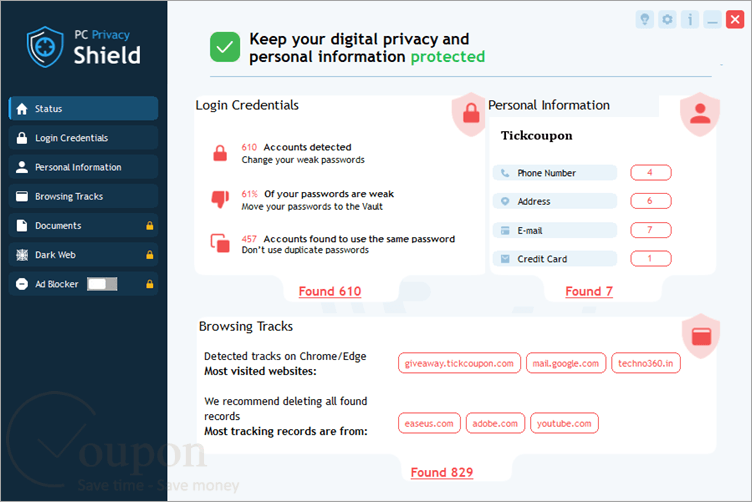Select the Phone Number row
The image size is (752, 502).
point(555,173)
